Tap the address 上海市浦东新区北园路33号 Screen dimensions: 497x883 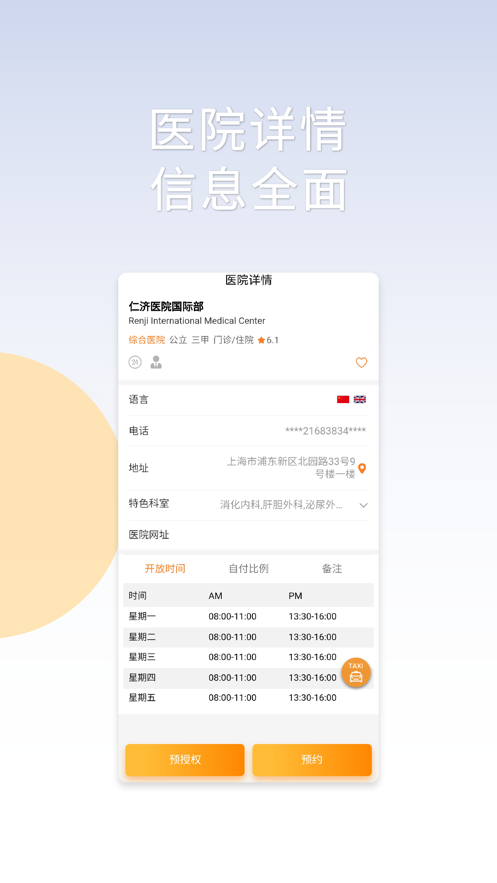(x=291, y=467)
